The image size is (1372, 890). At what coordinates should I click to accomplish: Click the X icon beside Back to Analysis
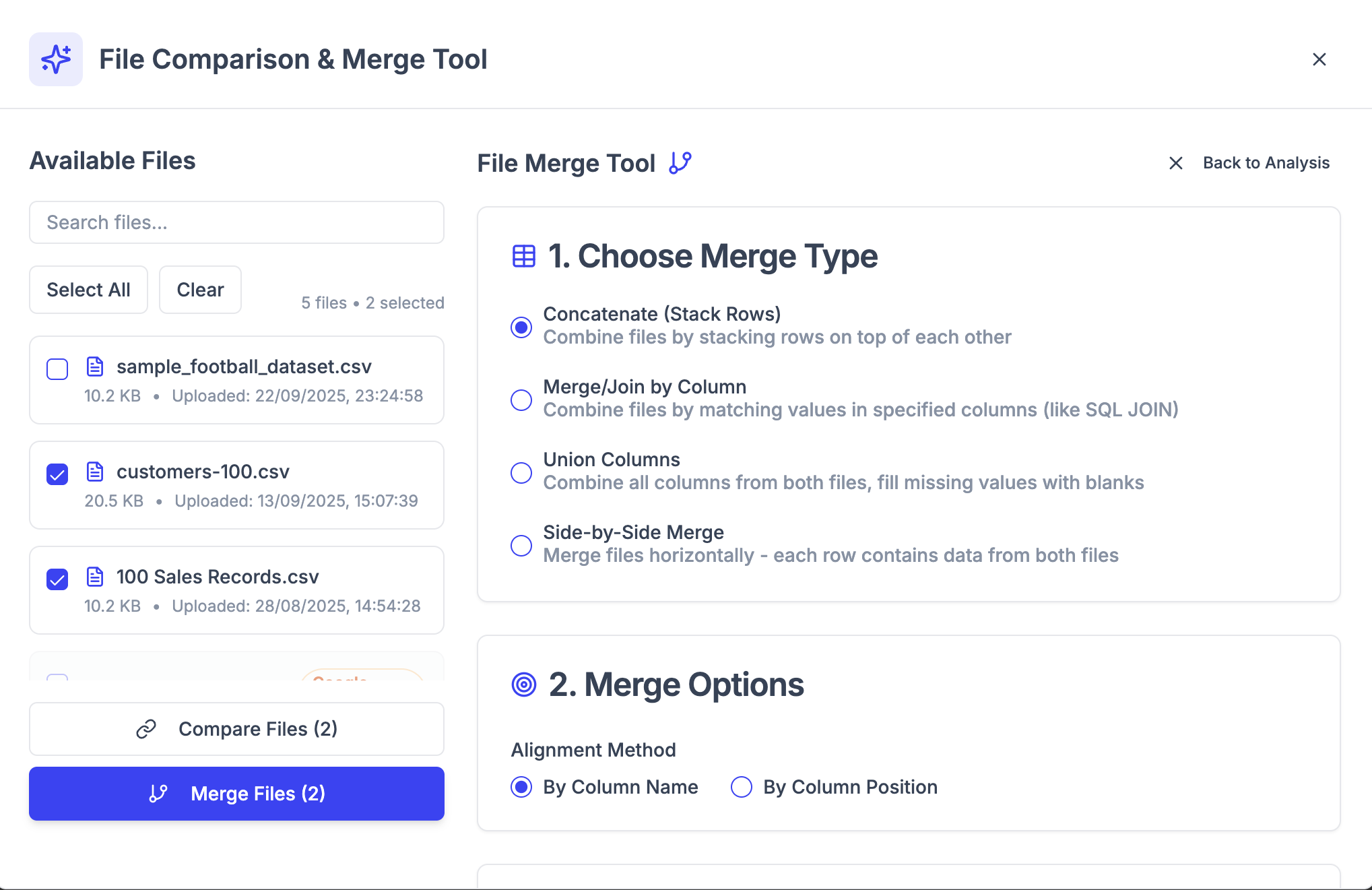point(1175,163)
